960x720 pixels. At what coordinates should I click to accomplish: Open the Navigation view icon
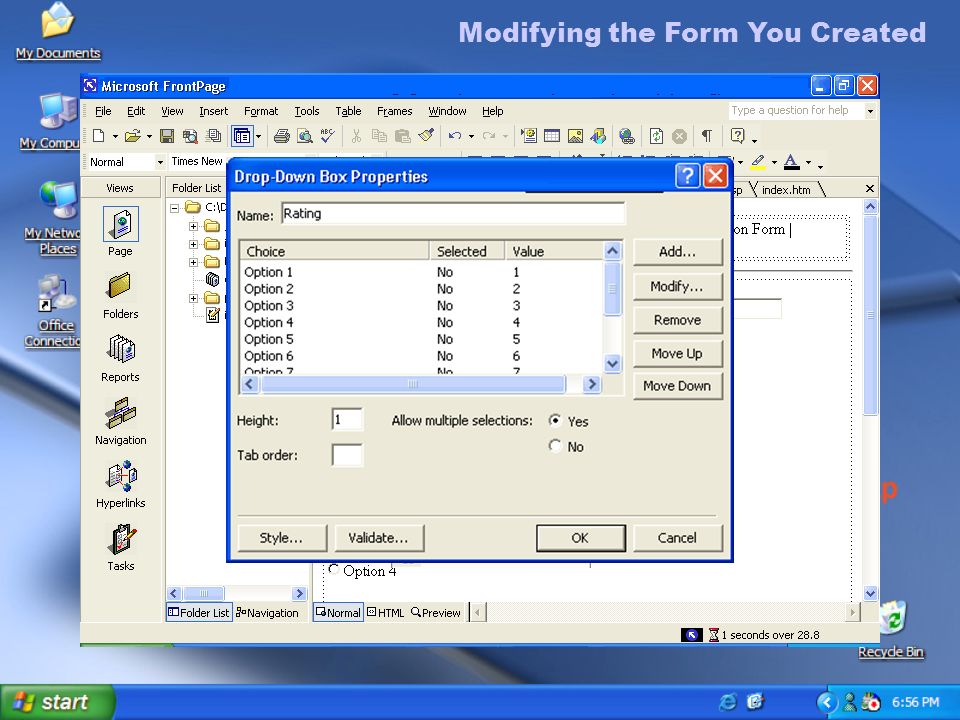point(121,421)
